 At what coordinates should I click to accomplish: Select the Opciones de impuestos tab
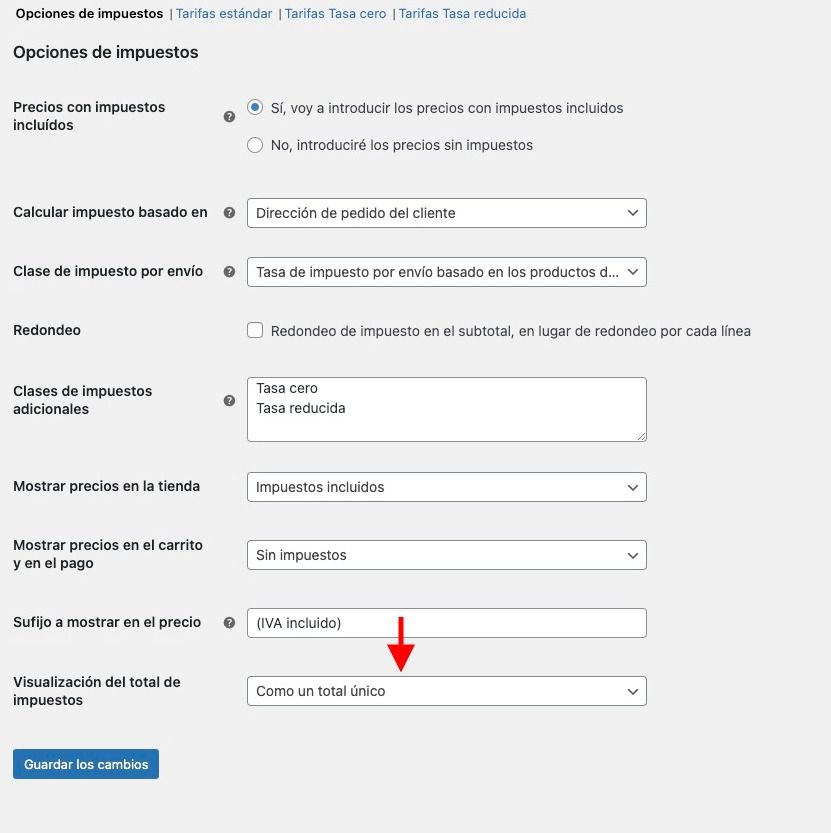click(89, 14)
